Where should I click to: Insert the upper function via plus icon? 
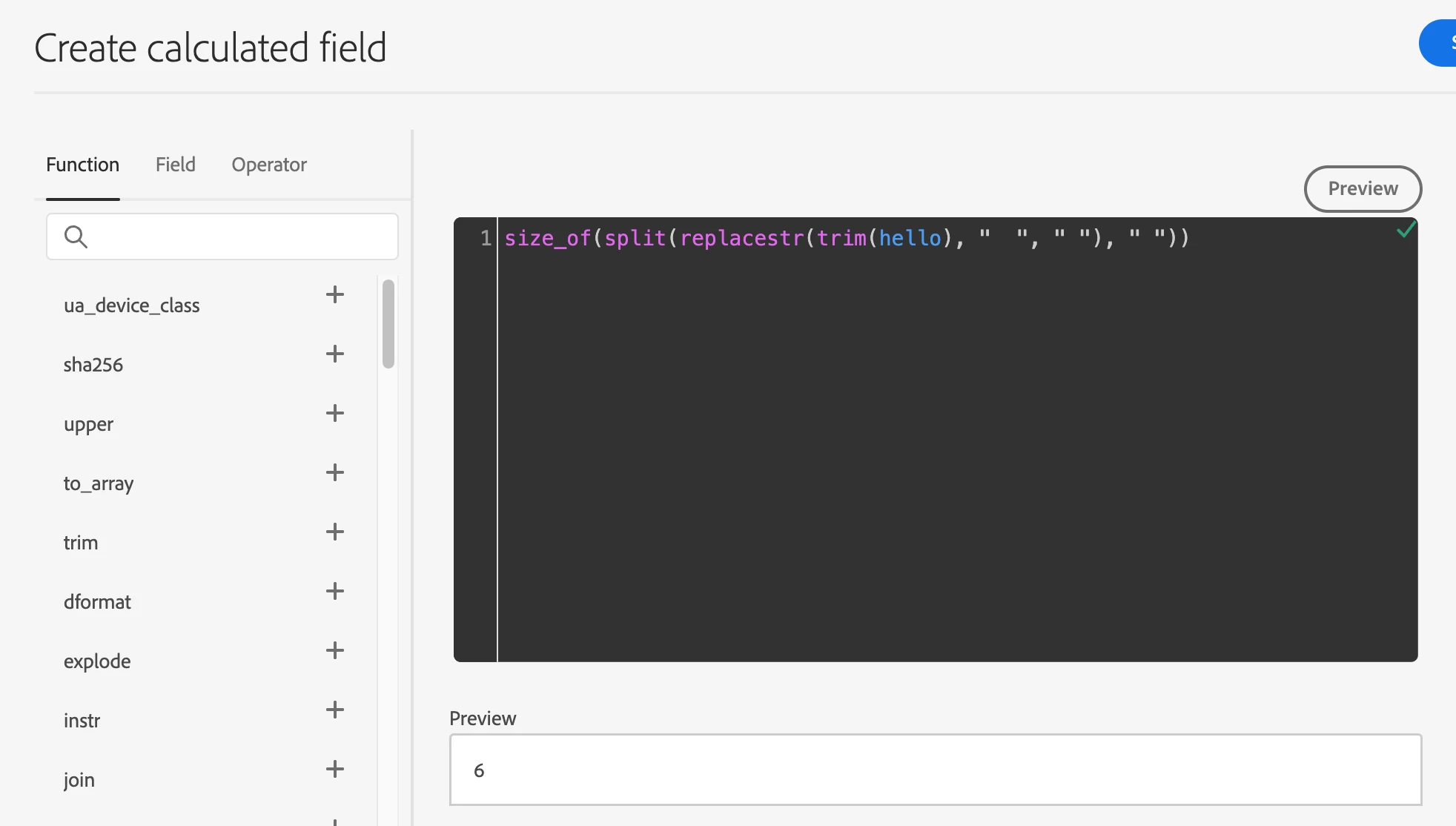click(x=335, y=413)
